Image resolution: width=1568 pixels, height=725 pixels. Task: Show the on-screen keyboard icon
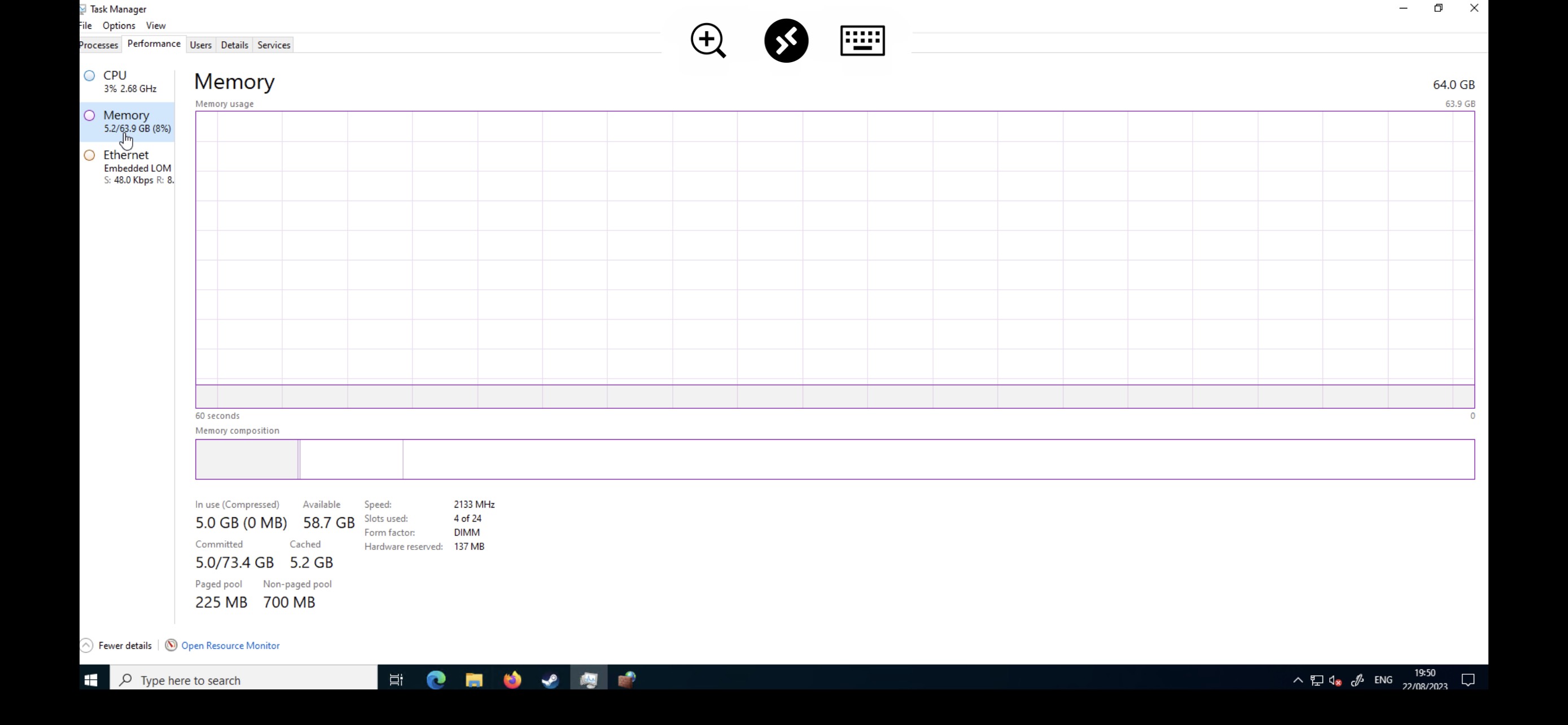point(862,41)
